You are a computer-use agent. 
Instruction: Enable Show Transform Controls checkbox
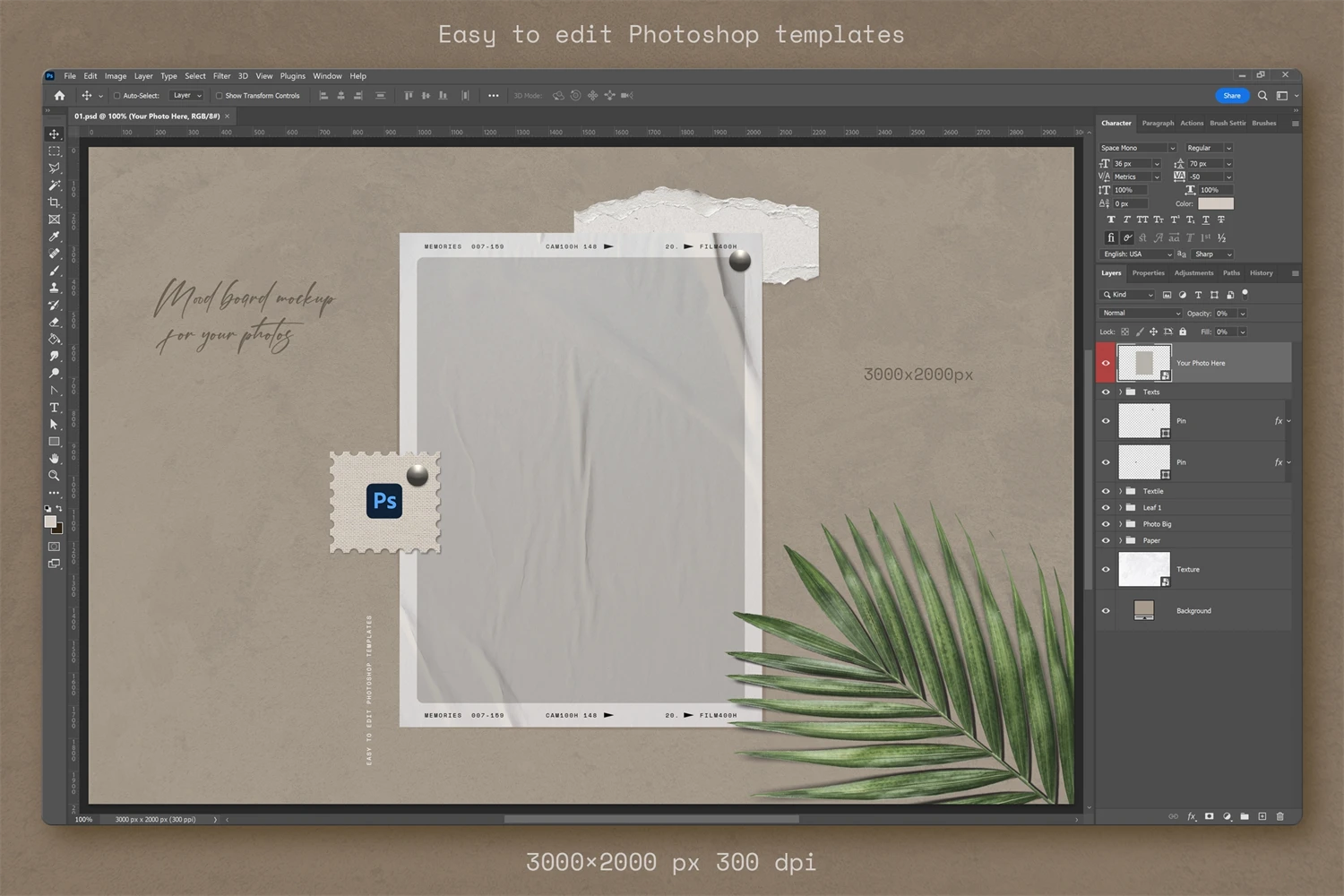(219, 96)
